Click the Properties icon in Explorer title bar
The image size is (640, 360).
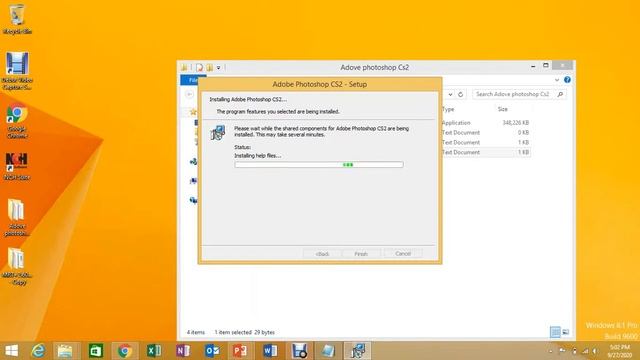coord(199,67)
